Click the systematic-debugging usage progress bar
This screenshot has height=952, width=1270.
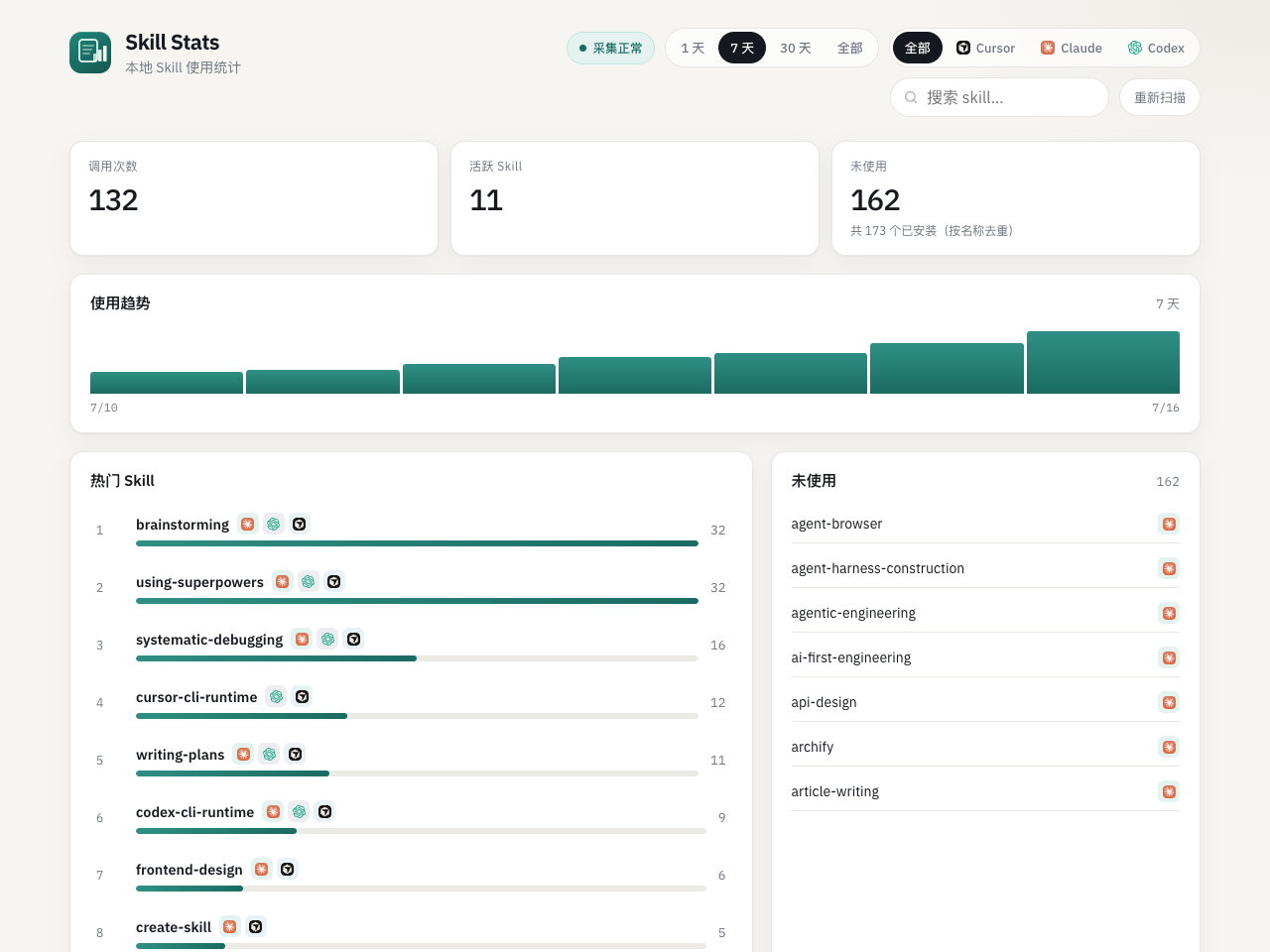coord(417,658)
